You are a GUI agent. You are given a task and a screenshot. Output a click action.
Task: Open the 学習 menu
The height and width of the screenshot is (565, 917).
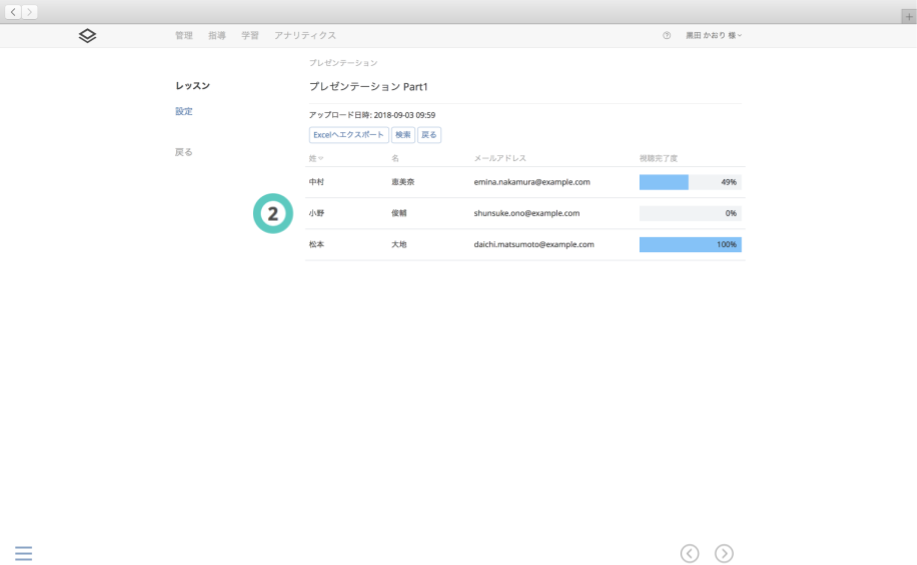[250, 35]
